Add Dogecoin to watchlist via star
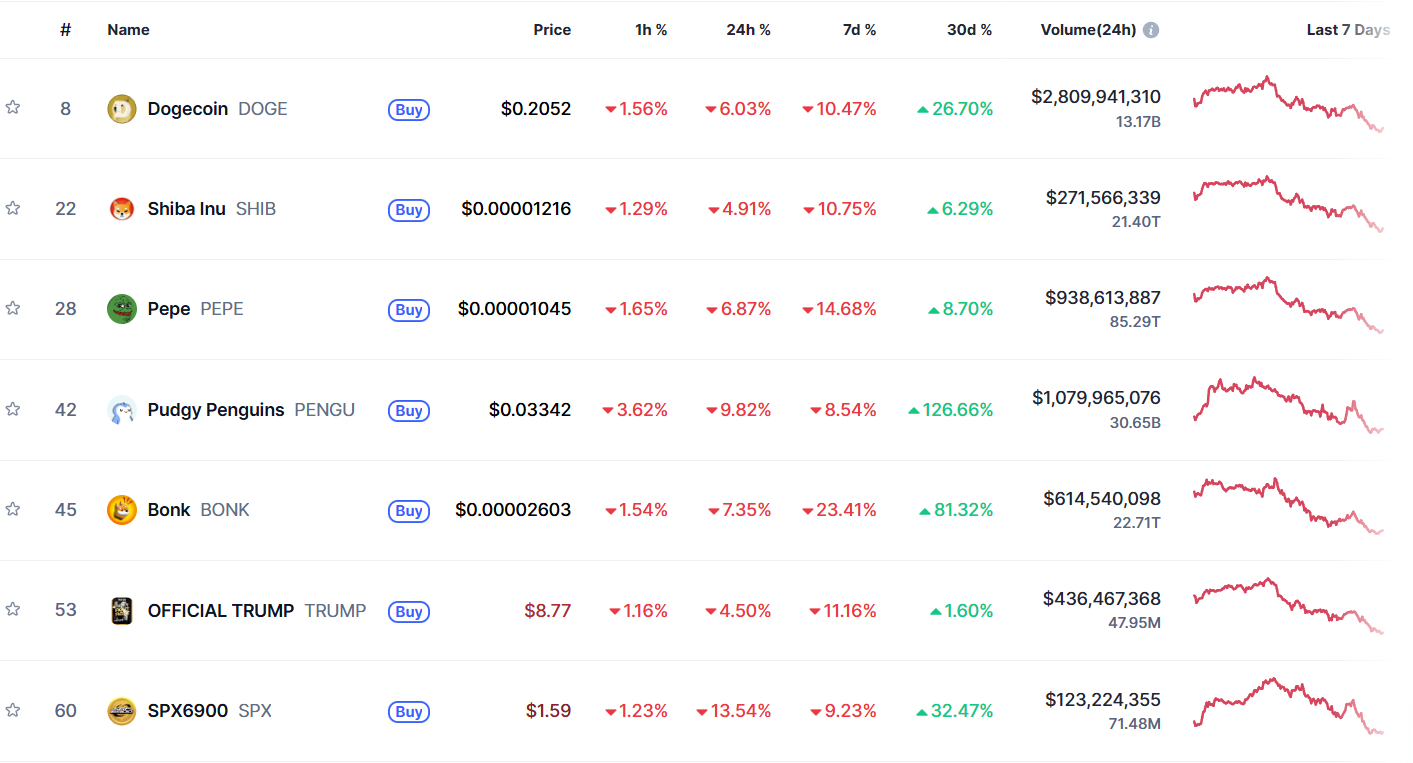 click(x=13, y=108)
